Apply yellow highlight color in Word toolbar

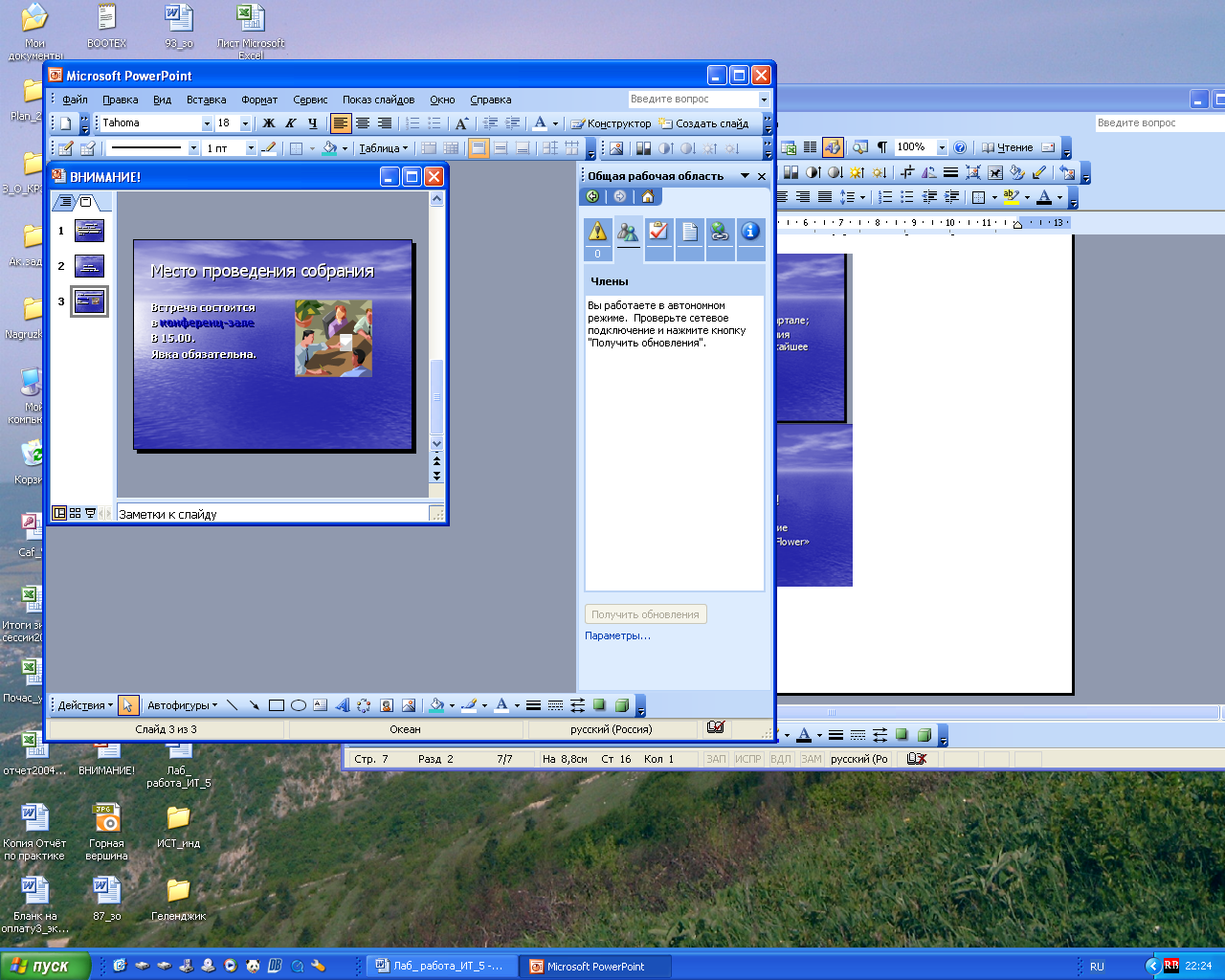1012,197
